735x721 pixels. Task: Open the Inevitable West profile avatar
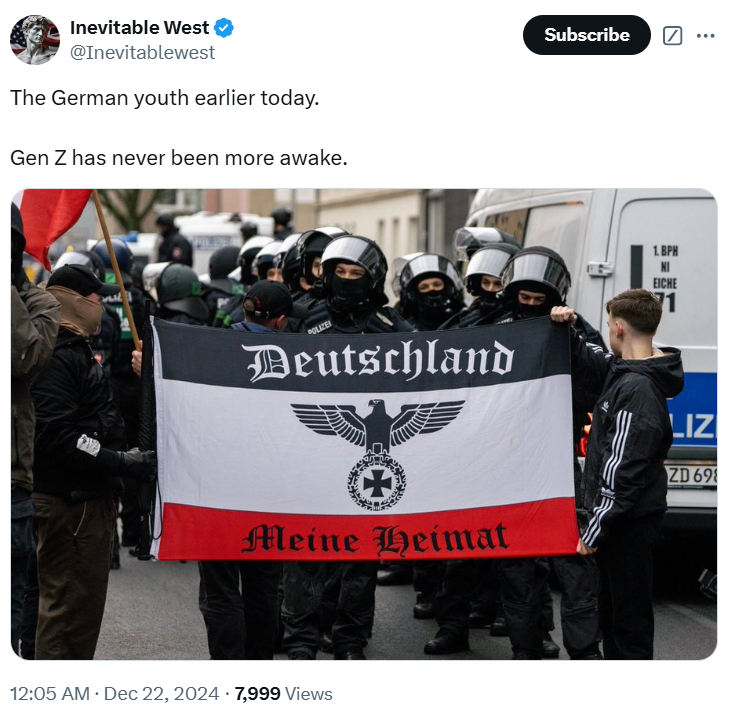coord(35,39)
